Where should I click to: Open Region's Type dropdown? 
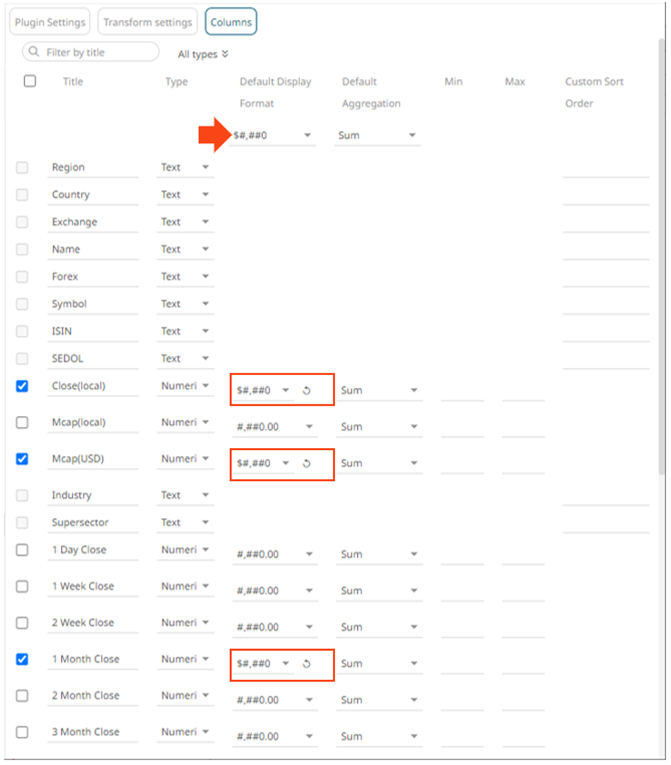[185, 167]
